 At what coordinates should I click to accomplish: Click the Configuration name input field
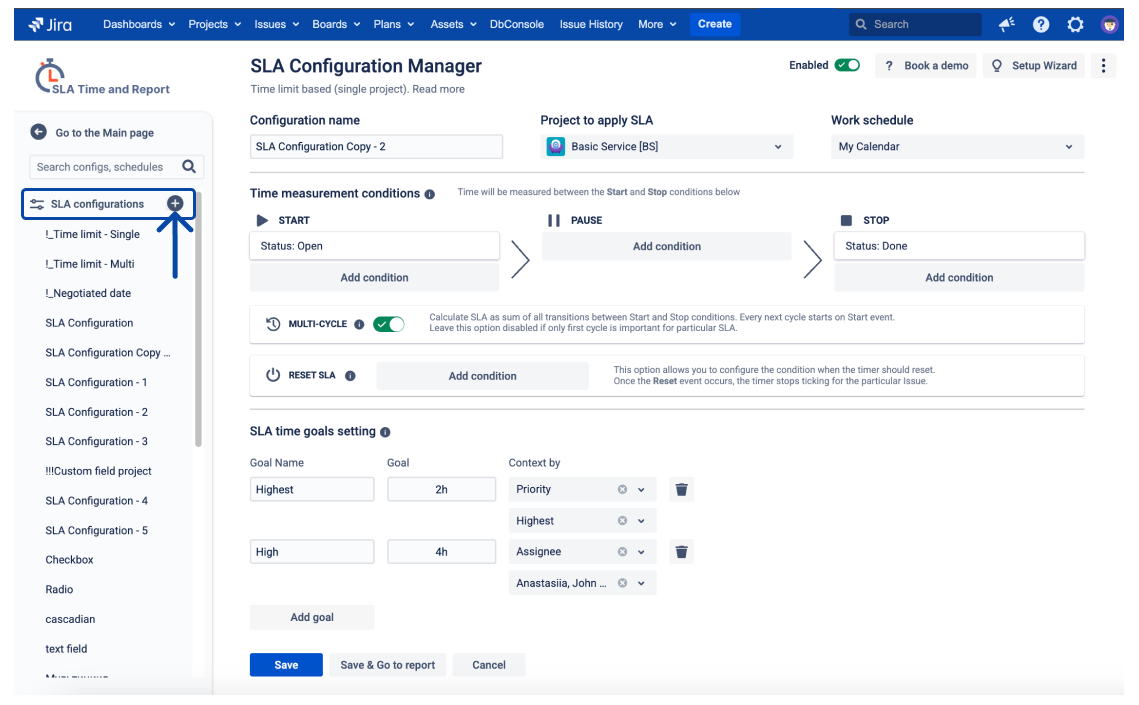[x=376, y=147]
